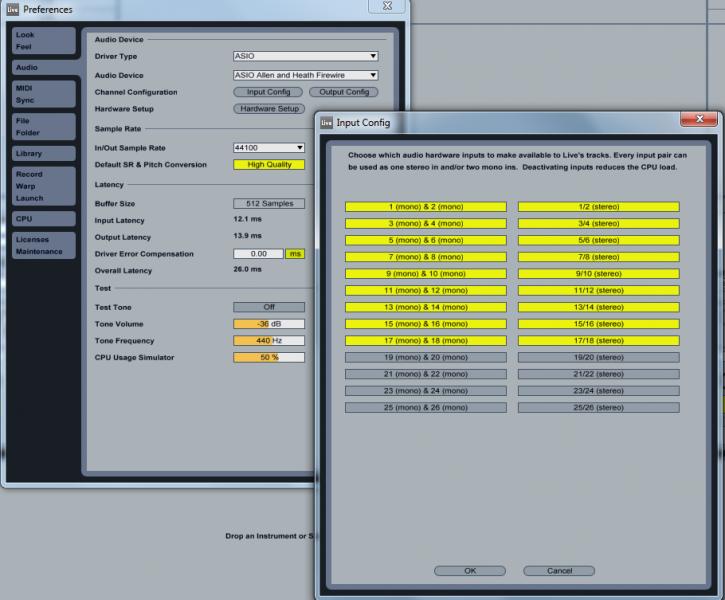
Task: Disable 9 (mono) & 10 (mono) inputs
Action: [x=426, y=274]
